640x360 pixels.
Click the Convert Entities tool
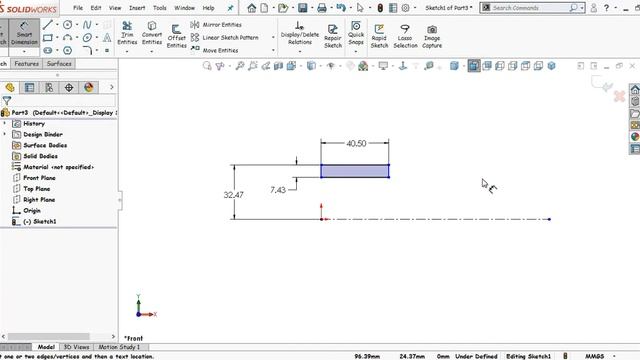coord(152,33)
